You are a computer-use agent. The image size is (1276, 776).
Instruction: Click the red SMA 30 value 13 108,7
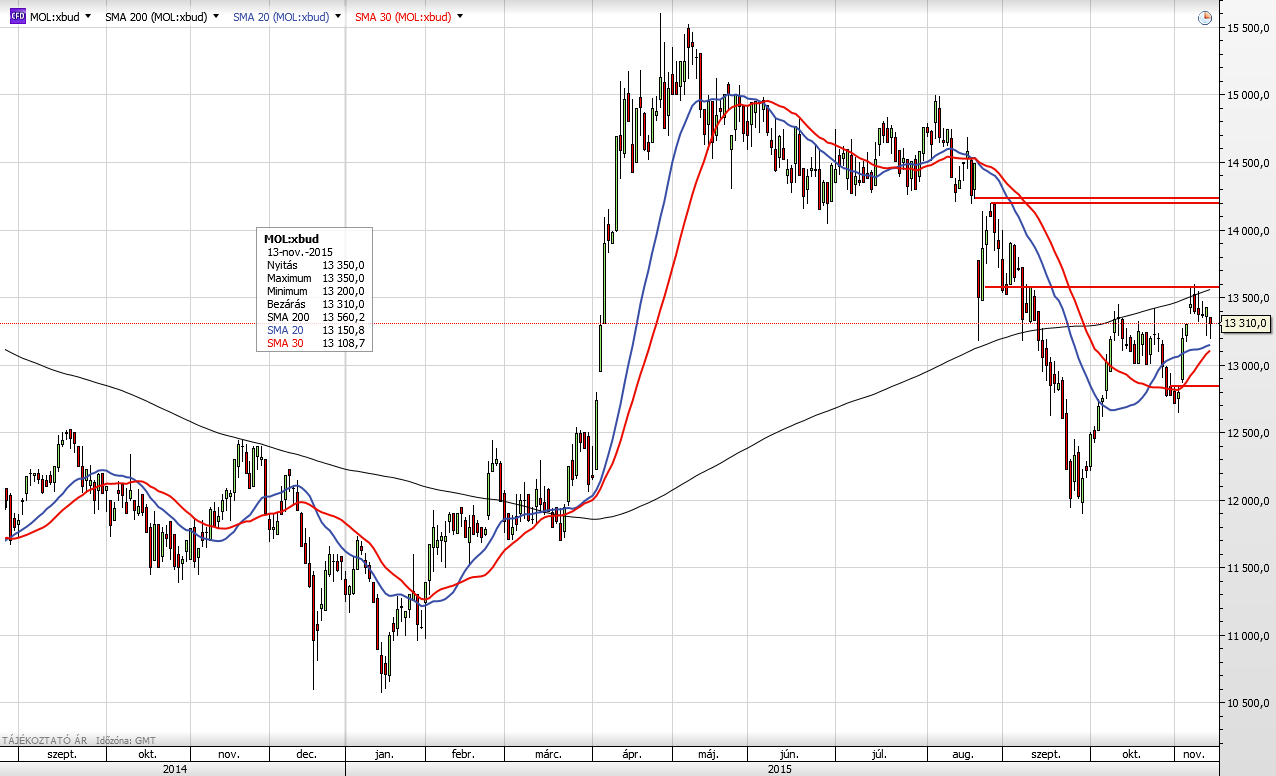(x=343, y=343)
